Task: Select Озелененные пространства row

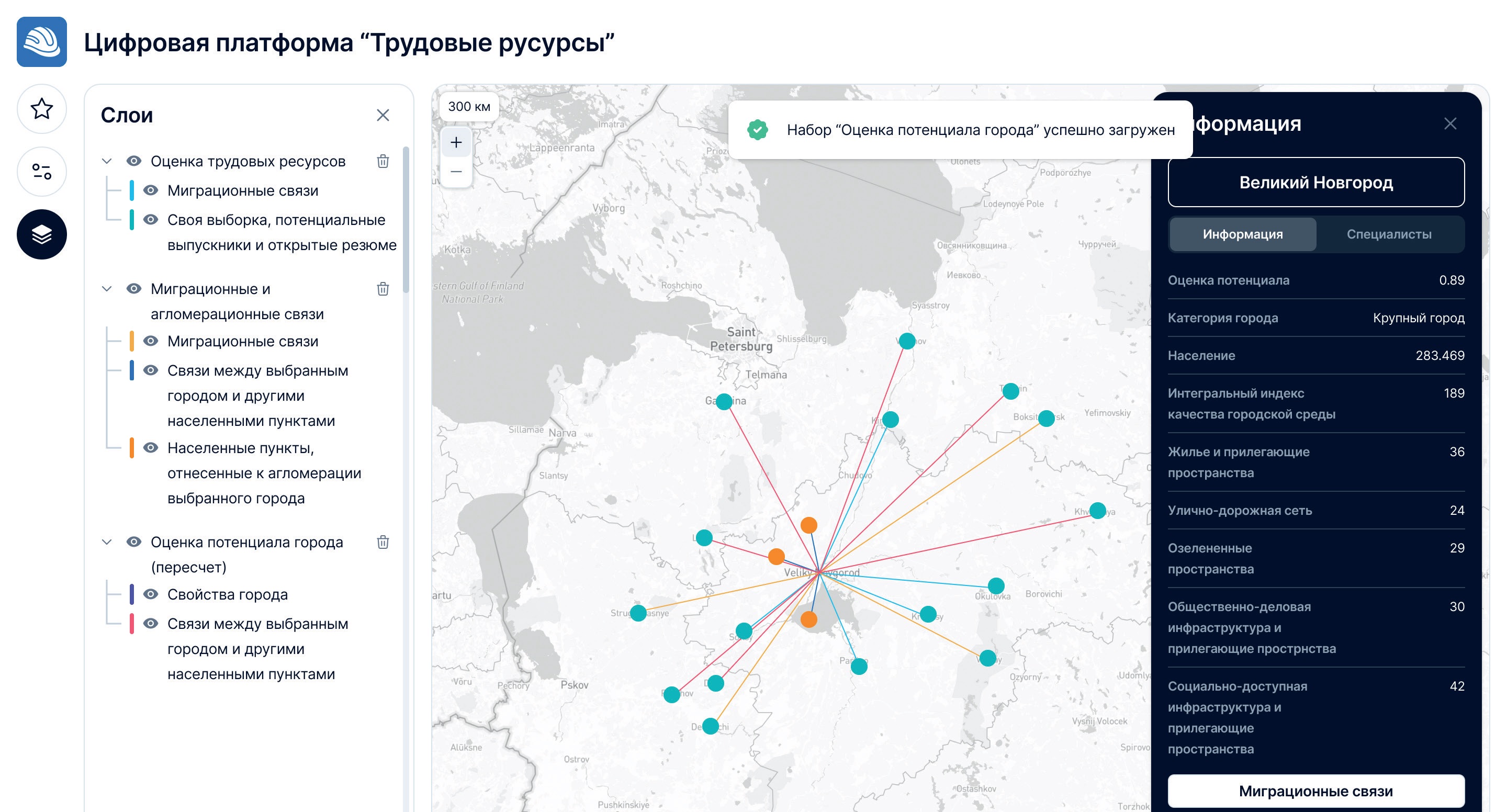Action: tap(1315, 558)
